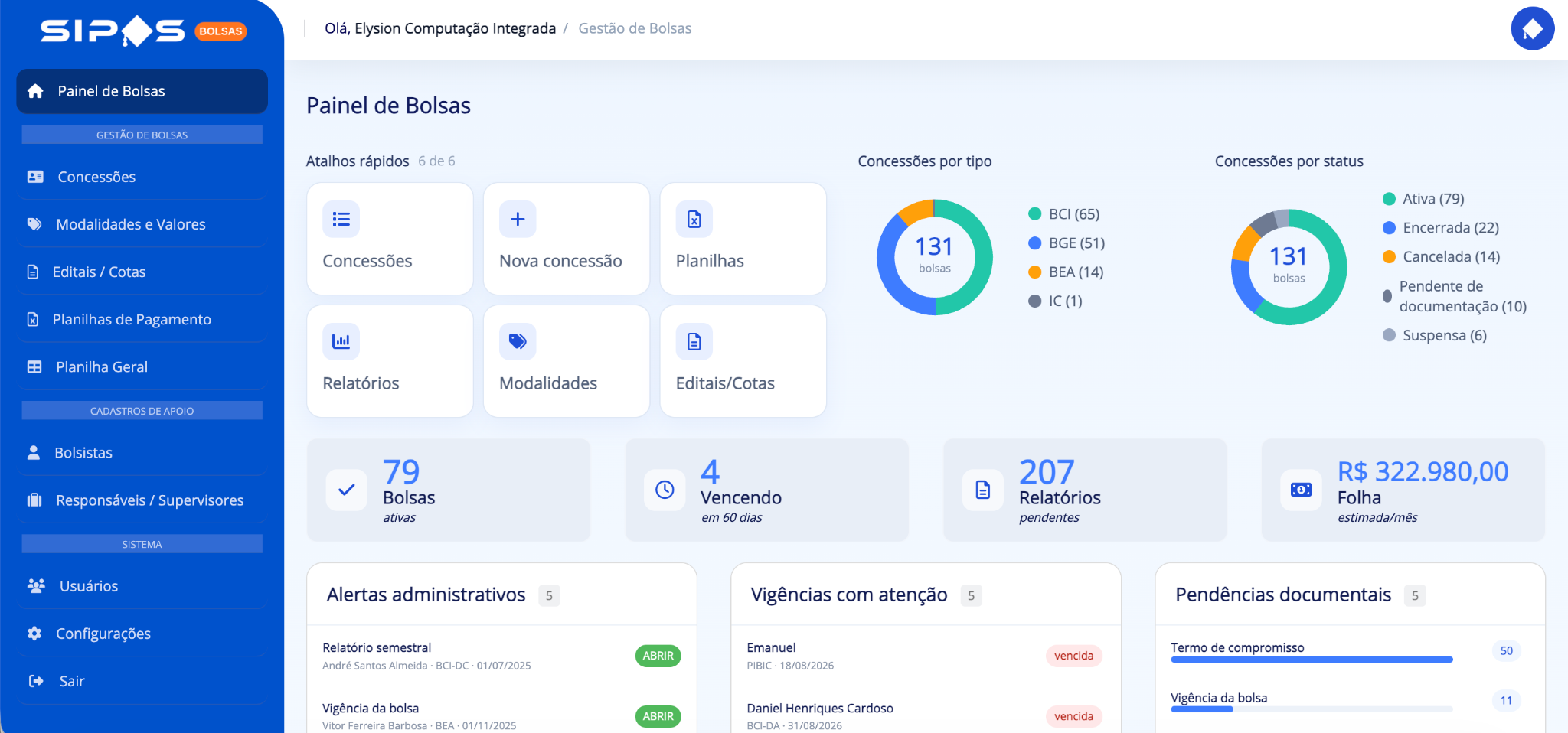1568x733 pixels.
Task: Click ABRIR for Relatório semestral alert
Action: click(x=658, y=656)
